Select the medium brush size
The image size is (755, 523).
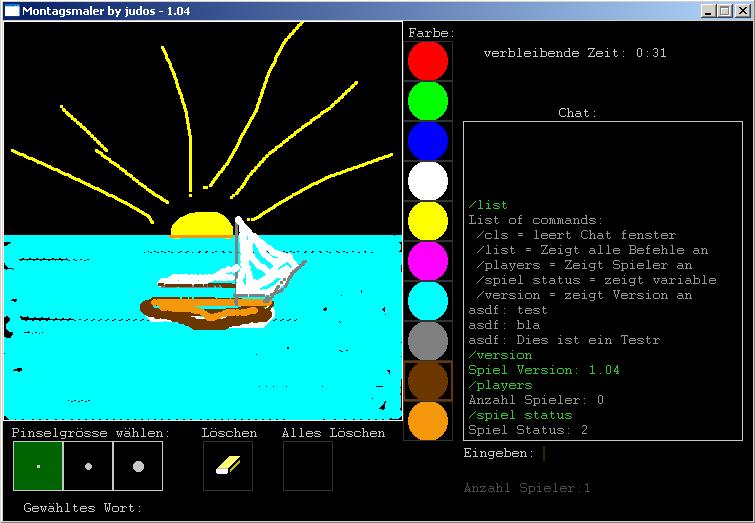(x=88, y=466)
